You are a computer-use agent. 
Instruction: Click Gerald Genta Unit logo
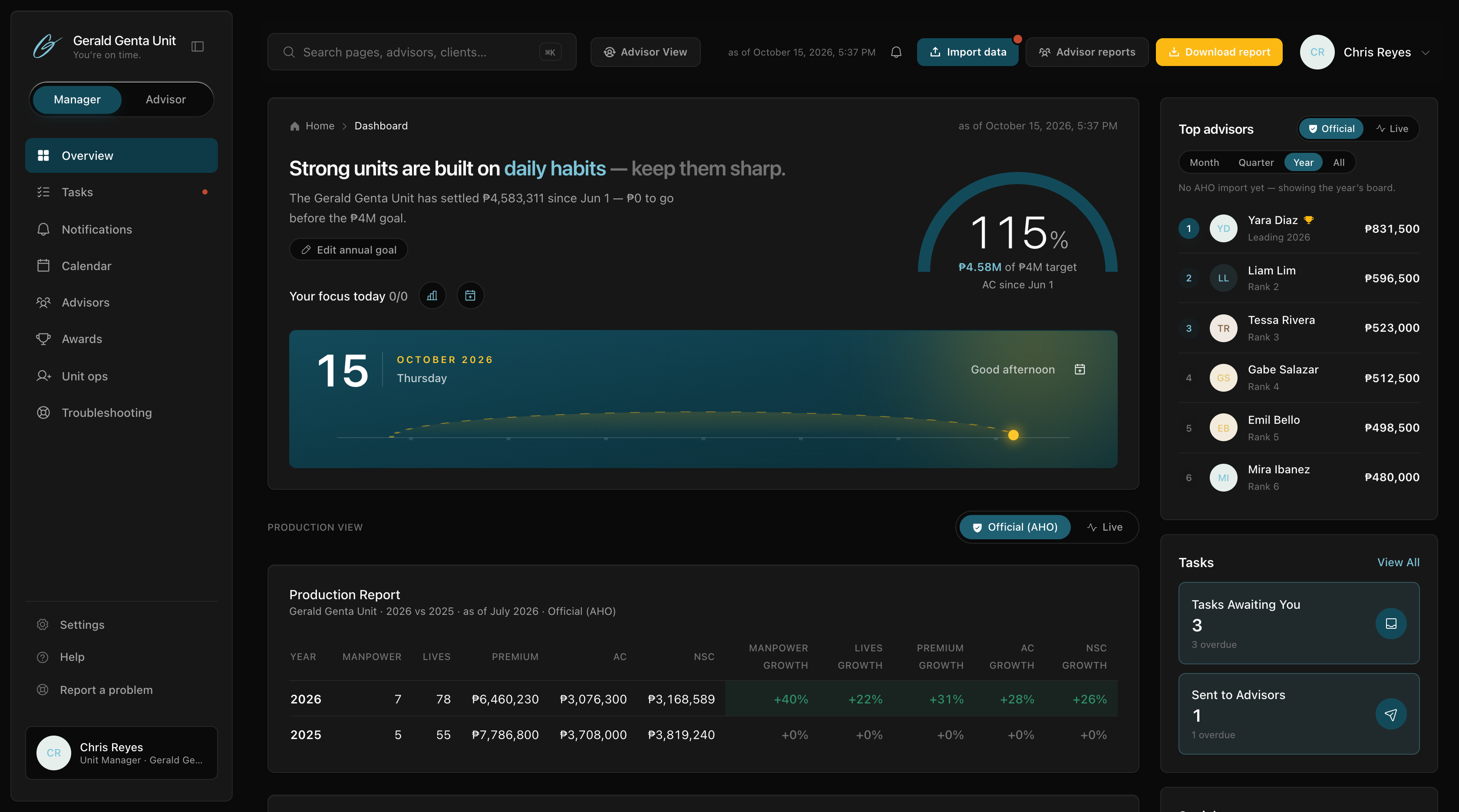pos(47,46)
